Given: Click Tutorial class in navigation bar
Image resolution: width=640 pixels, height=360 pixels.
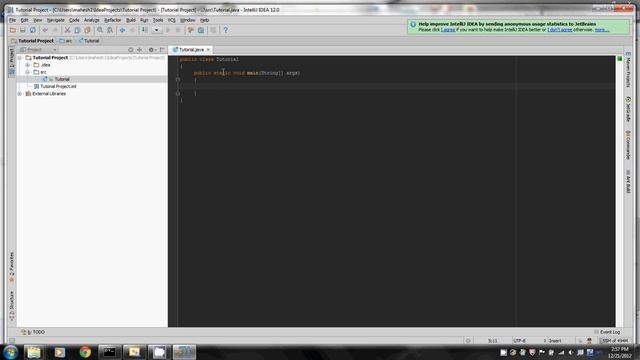Looking at the screenshot, I should 89,41.
